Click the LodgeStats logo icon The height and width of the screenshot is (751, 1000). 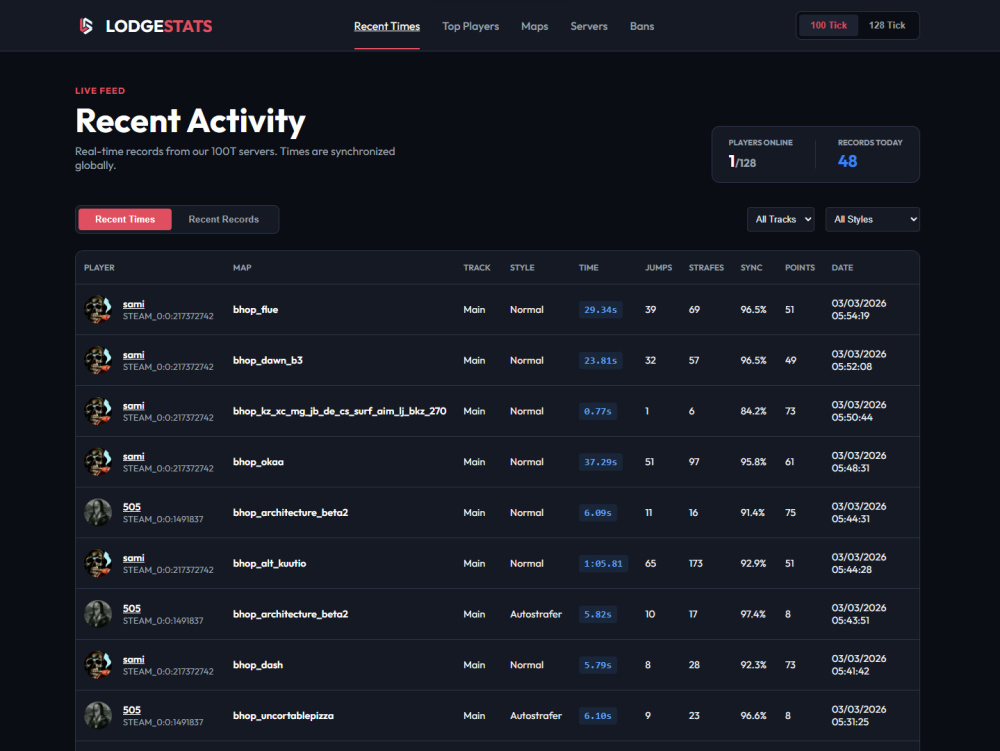[x=85, y=26]
